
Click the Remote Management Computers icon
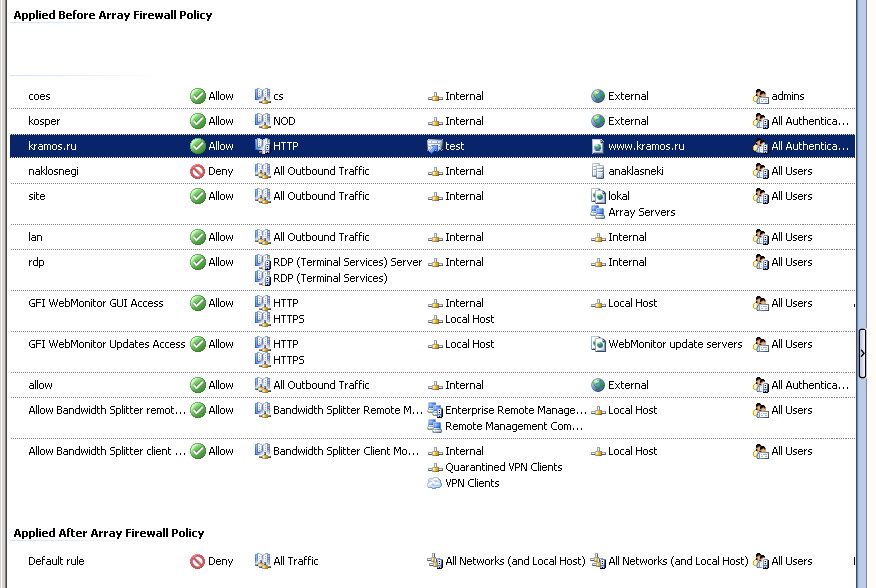click(435, 426)
